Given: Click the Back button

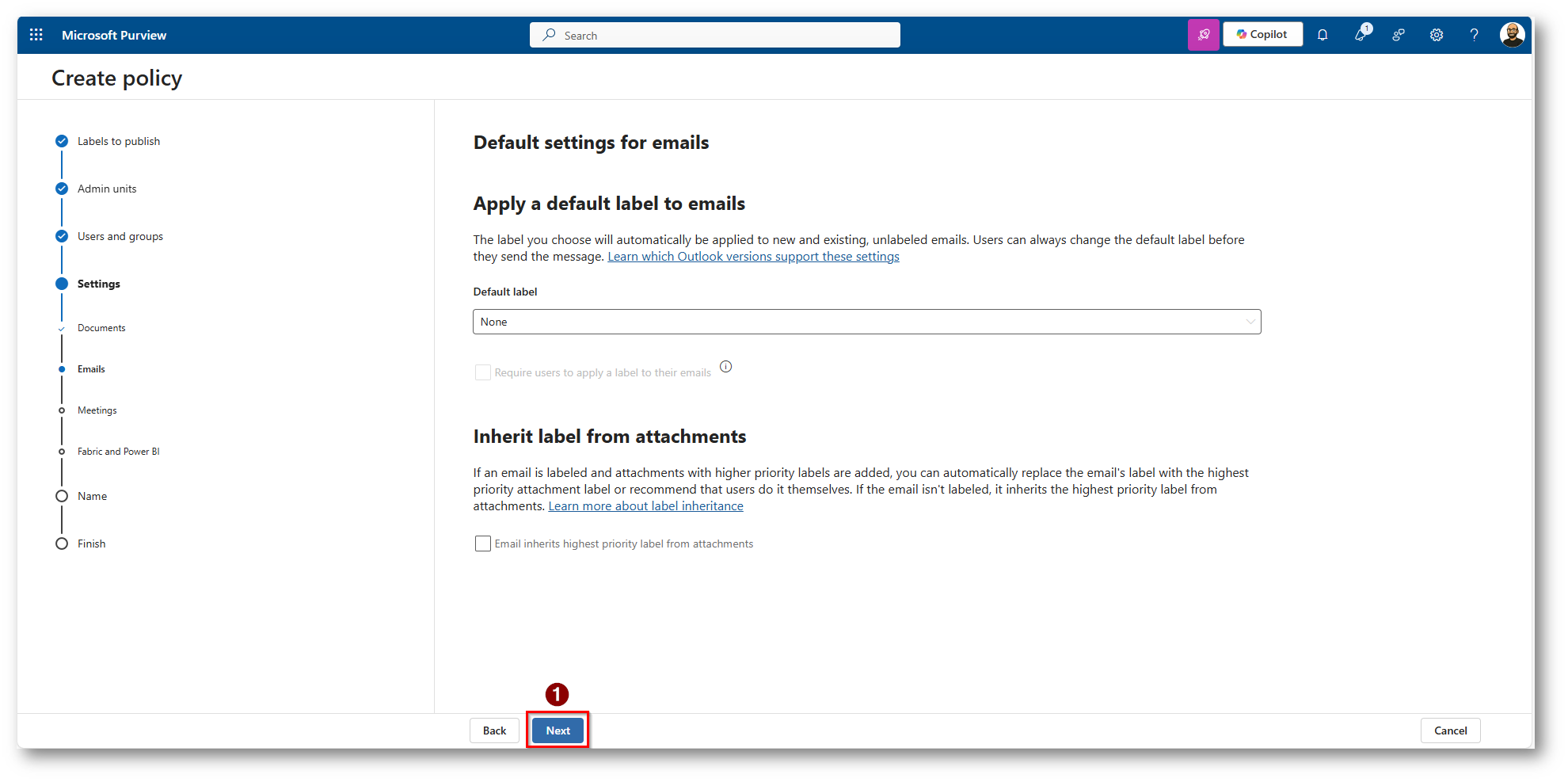Looking at the screenshot, I should [494, 731].
